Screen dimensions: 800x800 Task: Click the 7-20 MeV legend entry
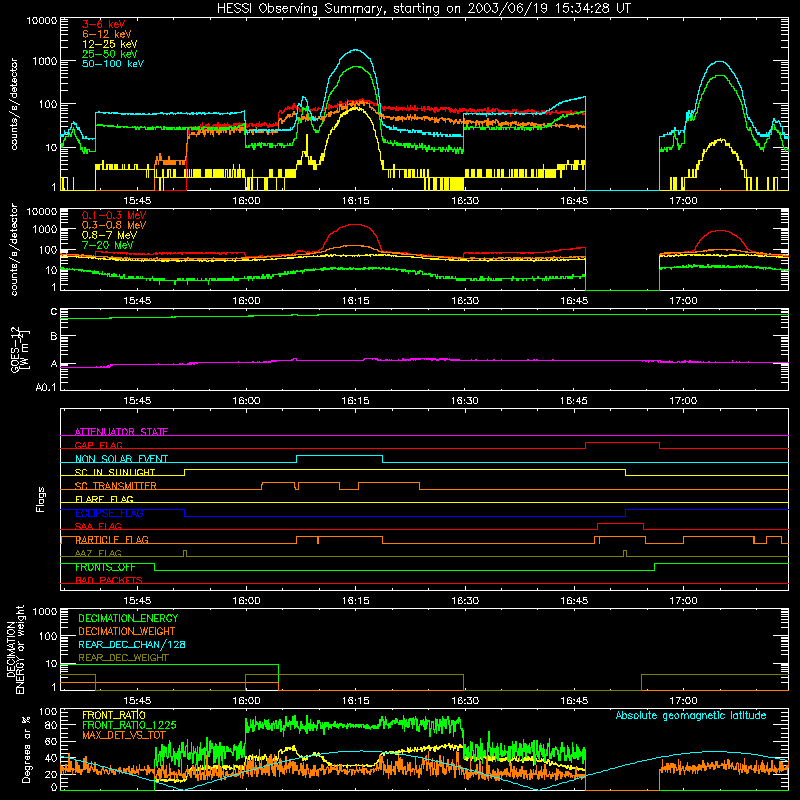(108, 245)
